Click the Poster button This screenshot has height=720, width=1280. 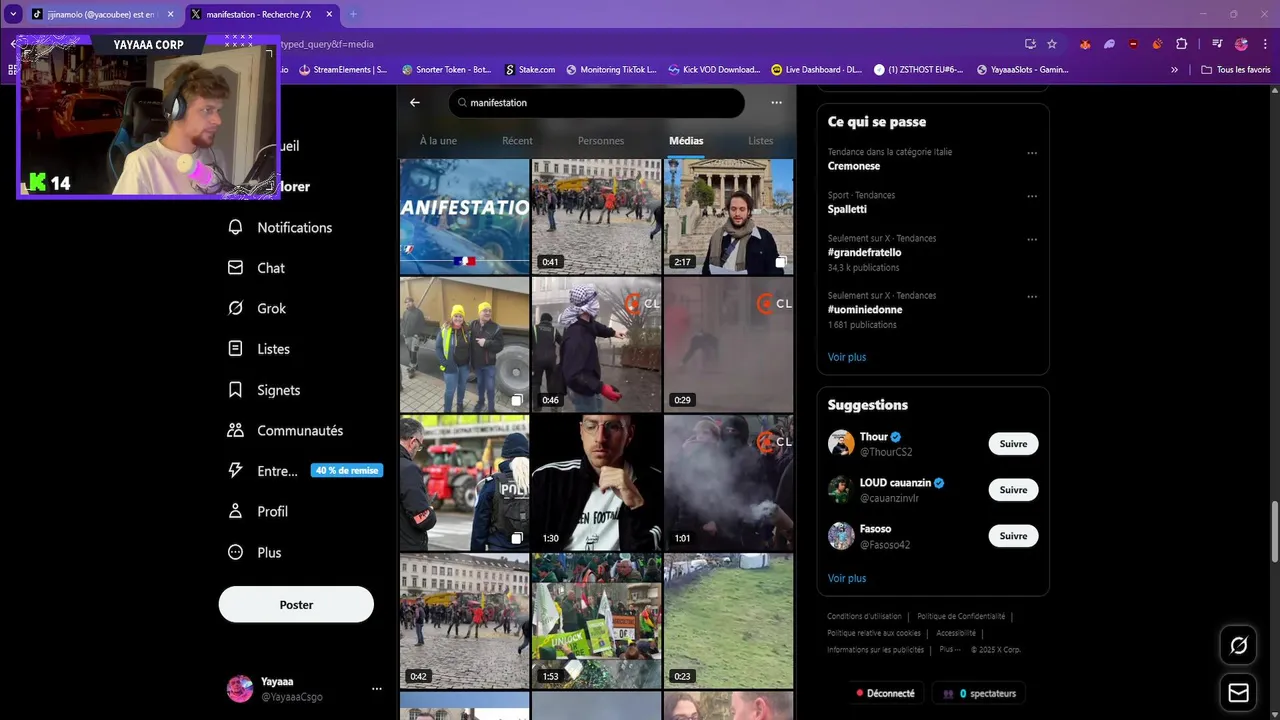[x=296, y=604]
